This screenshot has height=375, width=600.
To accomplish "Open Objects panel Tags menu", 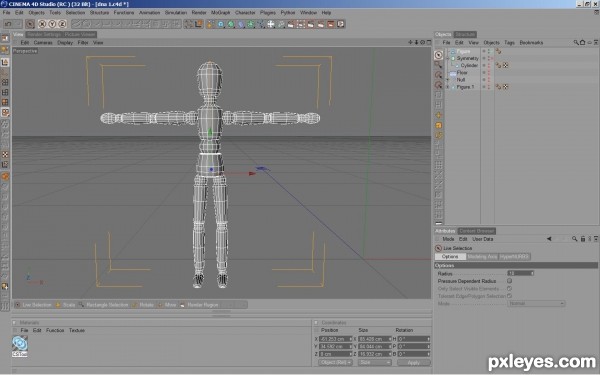I will tap(509, 42).
